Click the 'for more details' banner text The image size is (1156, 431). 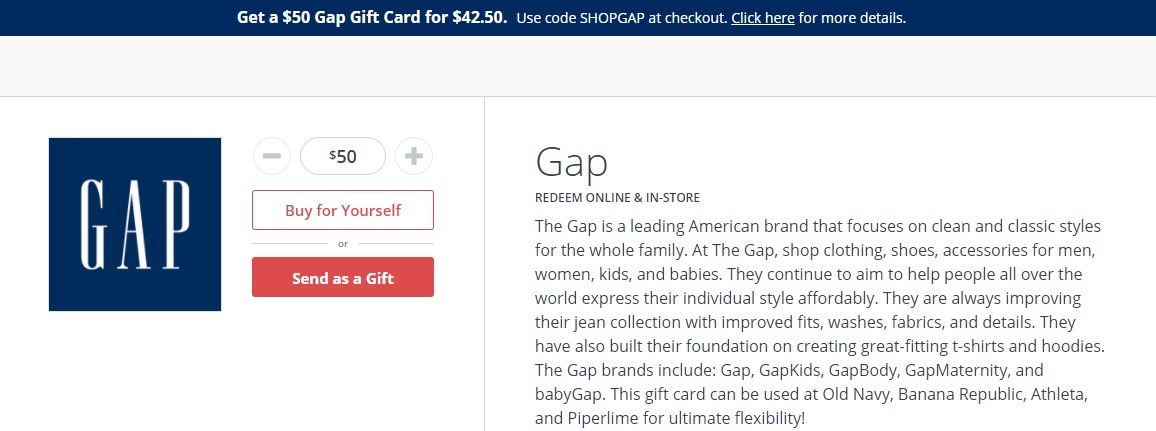pyautogui.click(x=852, y=18)
